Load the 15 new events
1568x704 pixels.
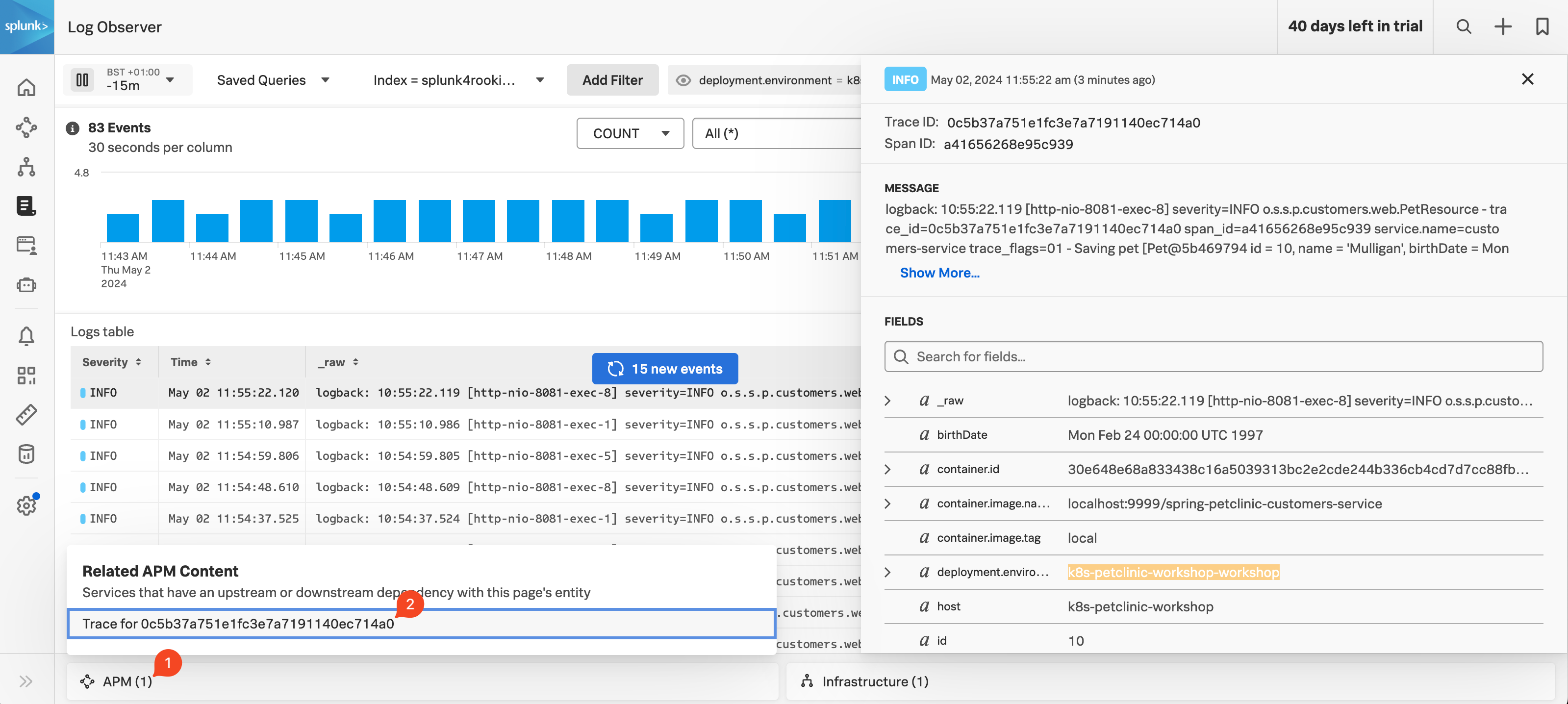[665, 369]
